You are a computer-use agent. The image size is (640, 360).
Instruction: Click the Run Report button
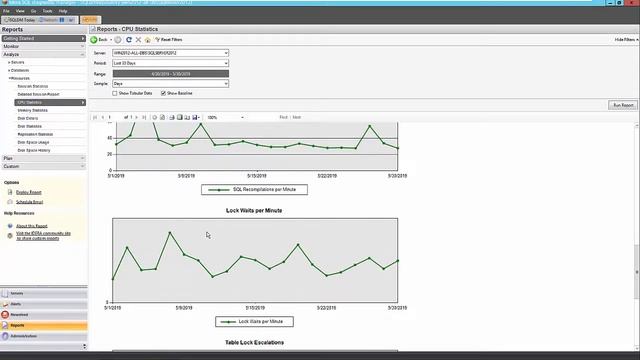click(623, 105)
